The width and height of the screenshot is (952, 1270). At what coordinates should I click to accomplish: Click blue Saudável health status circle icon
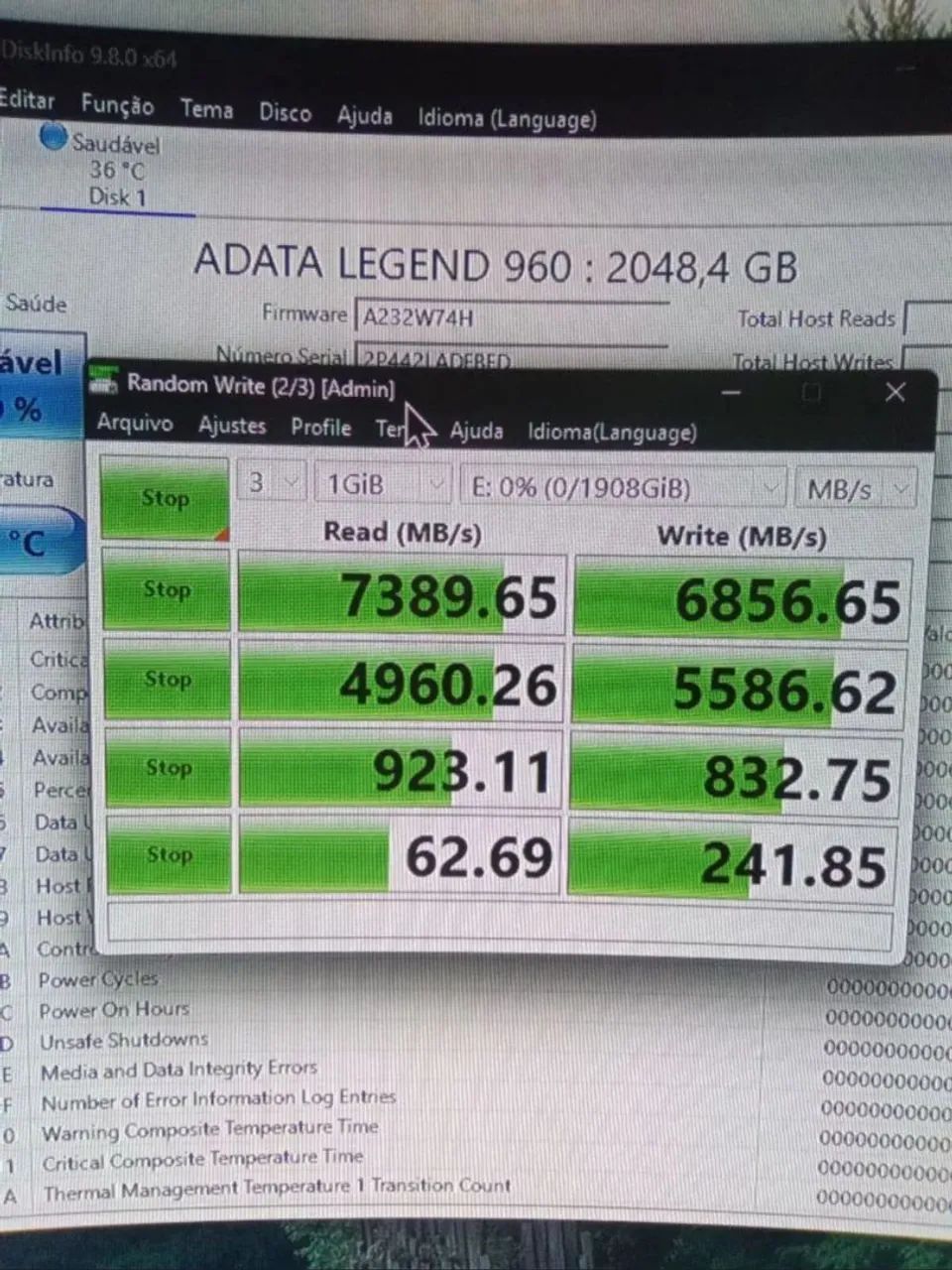pyautogui.click(x=53, y=137)
